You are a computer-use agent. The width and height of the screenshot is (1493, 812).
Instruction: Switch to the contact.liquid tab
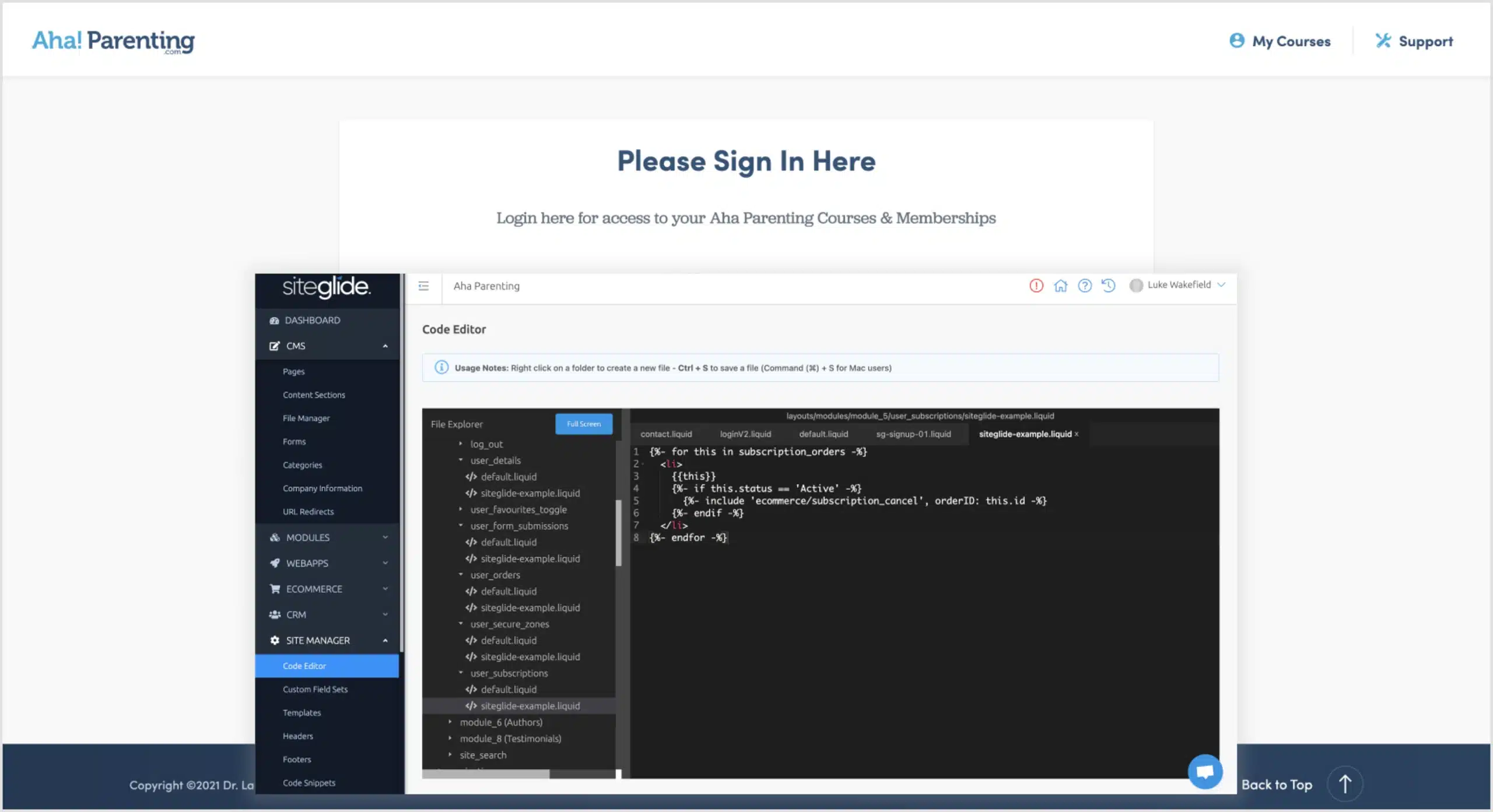coord(665,434)
